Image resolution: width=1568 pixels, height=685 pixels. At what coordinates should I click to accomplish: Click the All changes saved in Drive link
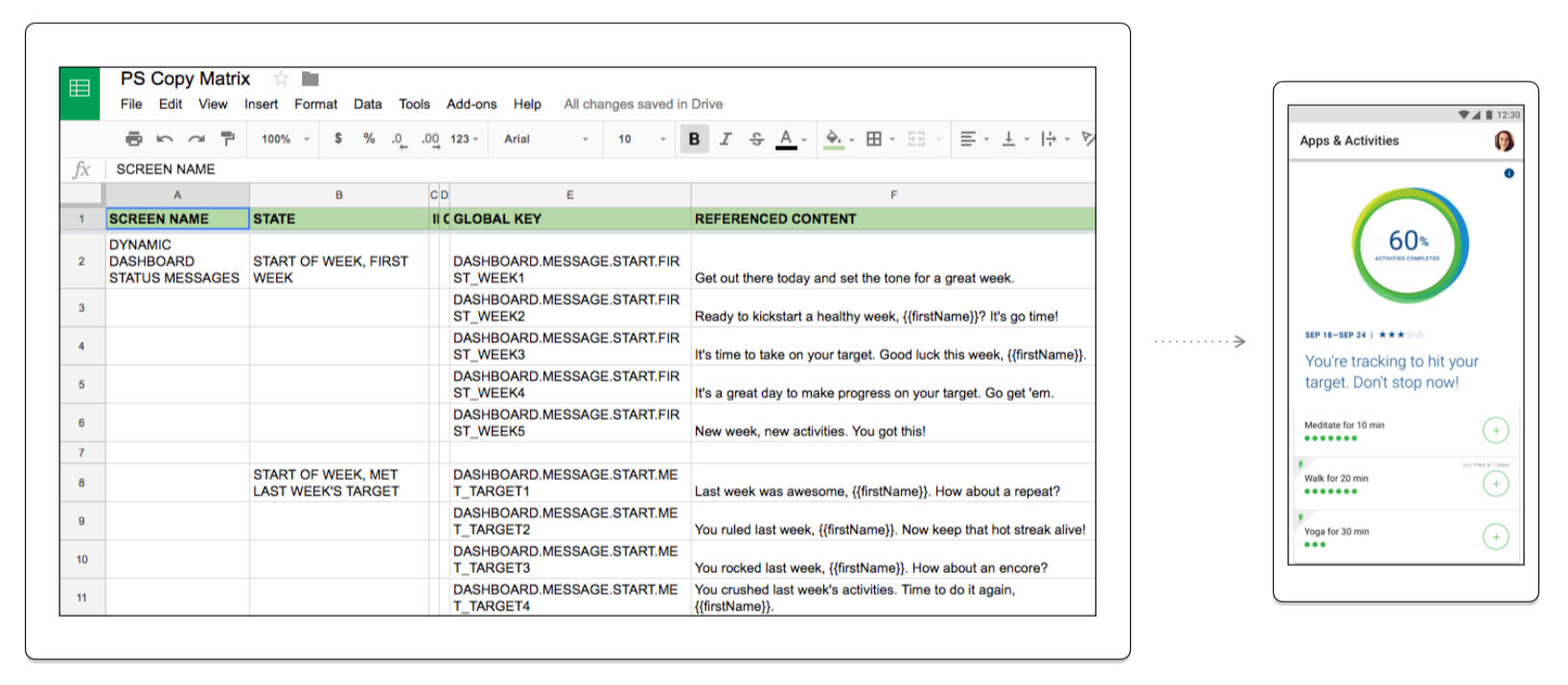643,103
